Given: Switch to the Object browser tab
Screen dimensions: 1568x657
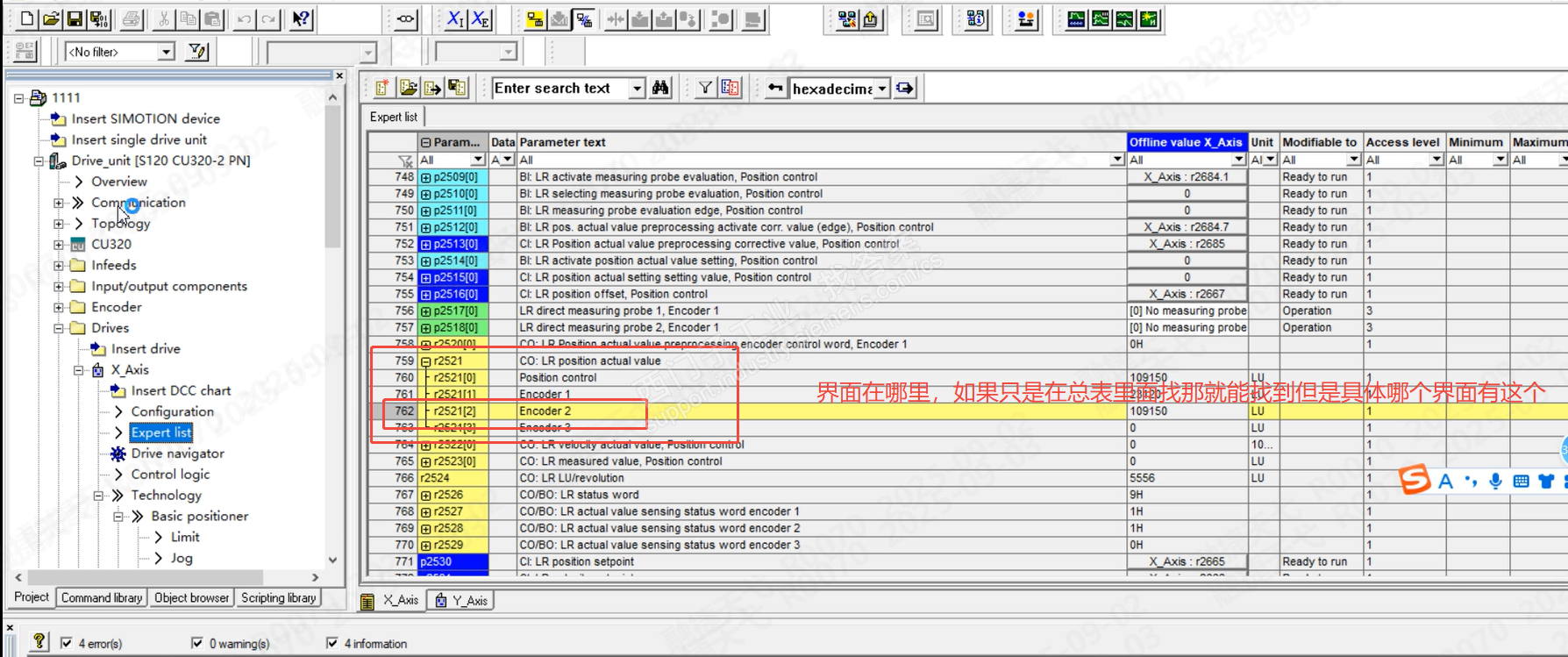Looking at the screenshot, I should click(191, 597).
